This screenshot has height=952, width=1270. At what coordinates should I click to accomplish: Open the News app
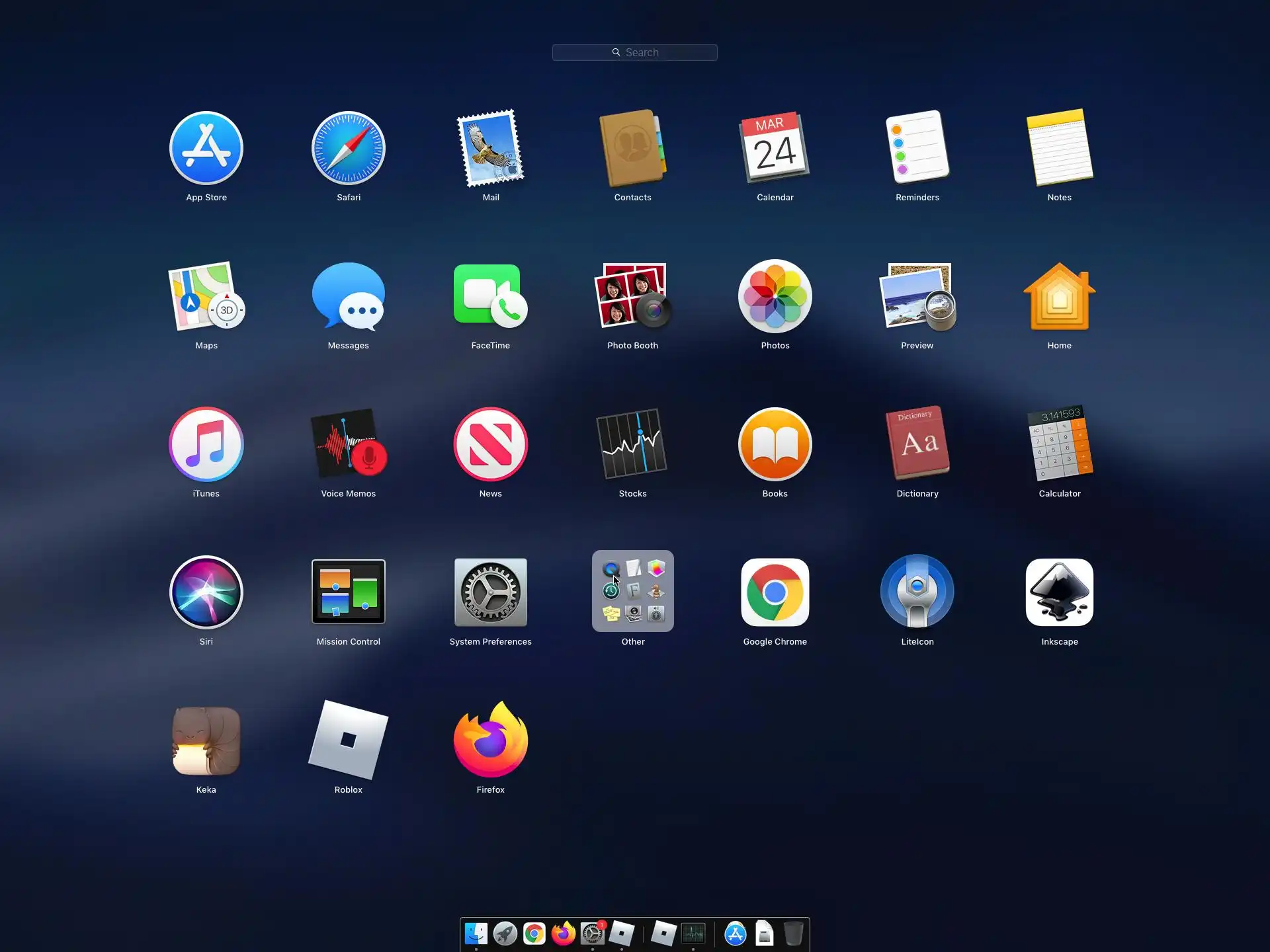(490, 444)
